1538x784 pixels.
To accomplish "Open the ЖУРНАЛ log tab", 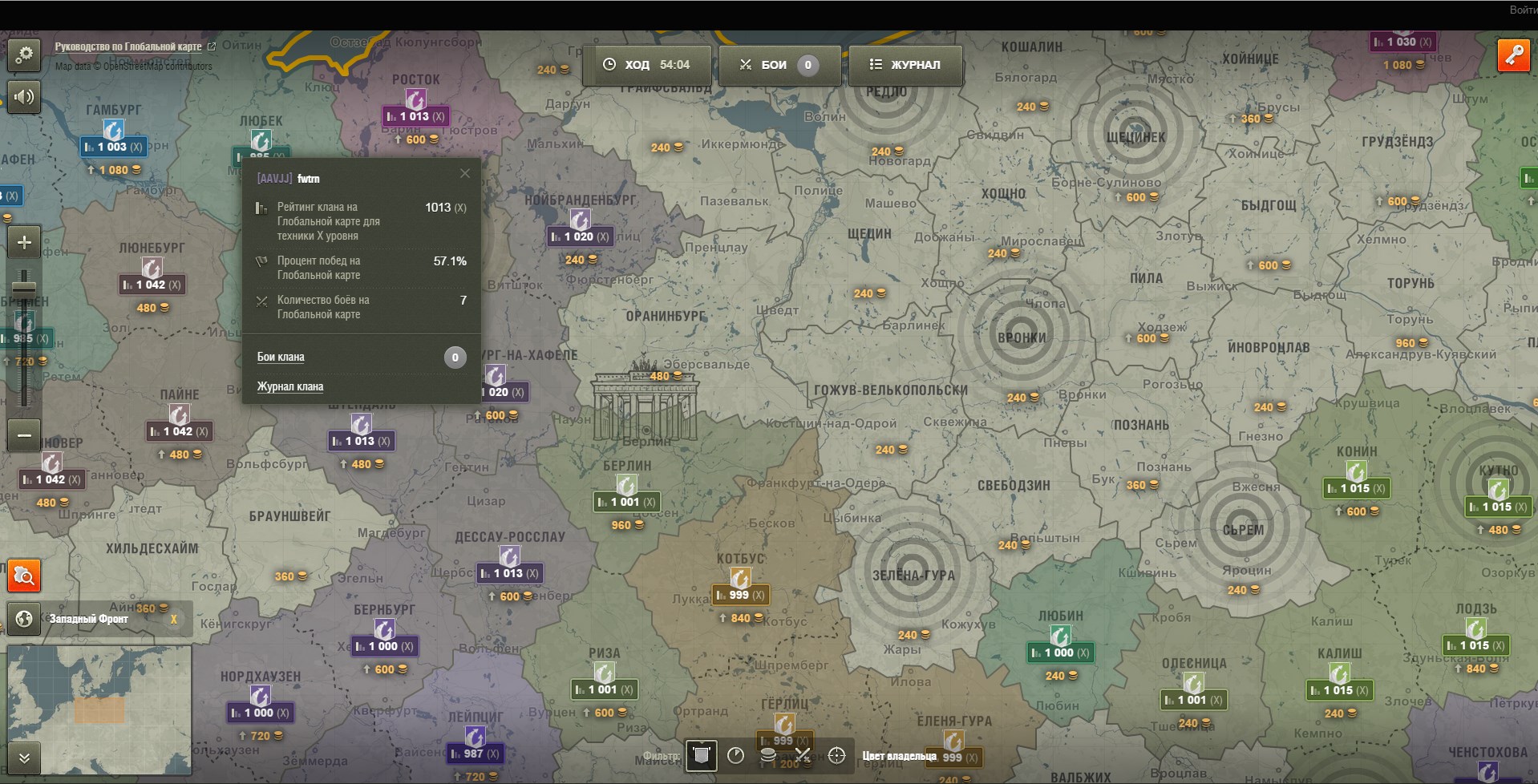I will (x=905, y=65).
